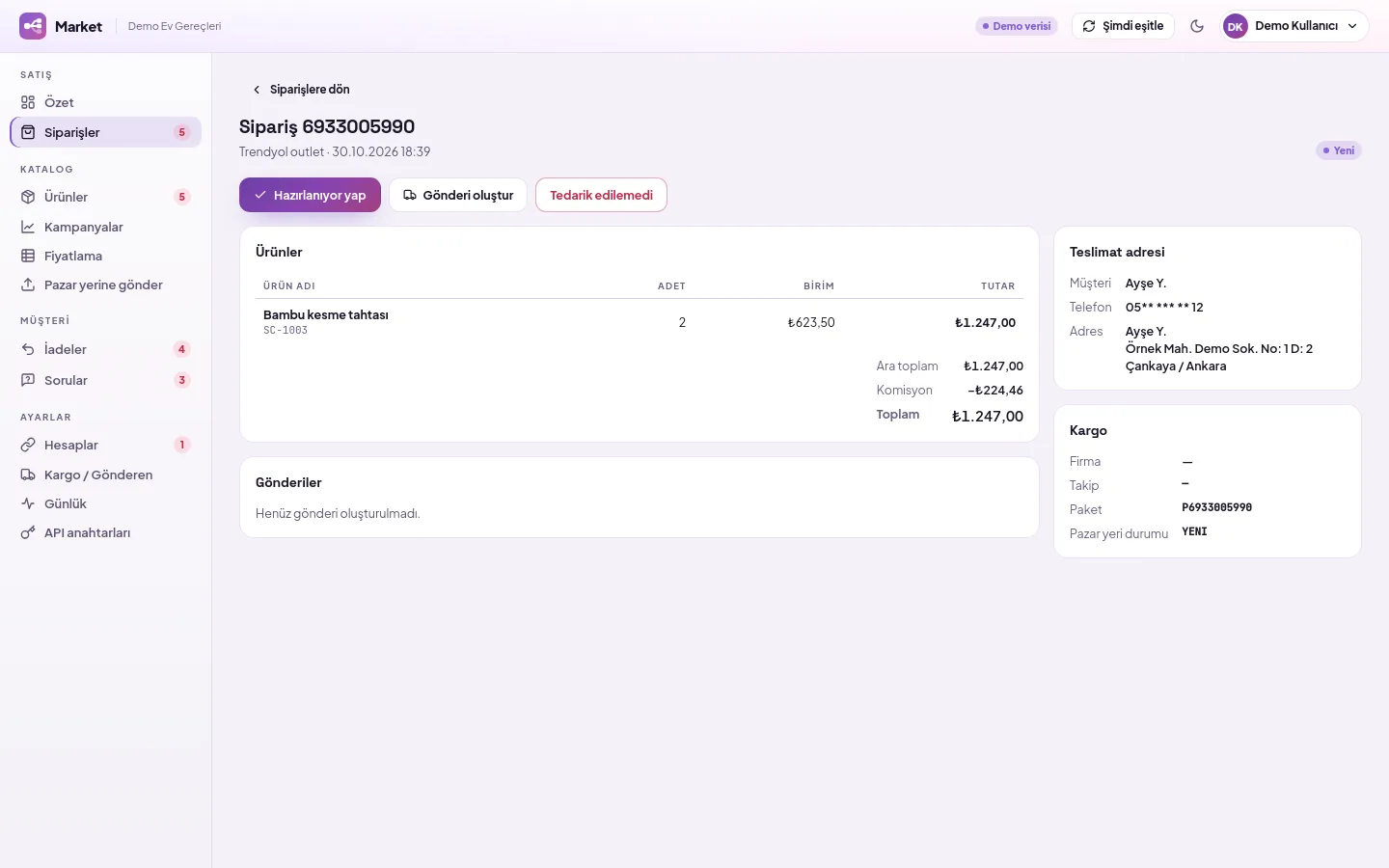
Task: Click Pazar yeri durumu value YENI
Action: pyautogui.click(x=1194, y=531)
